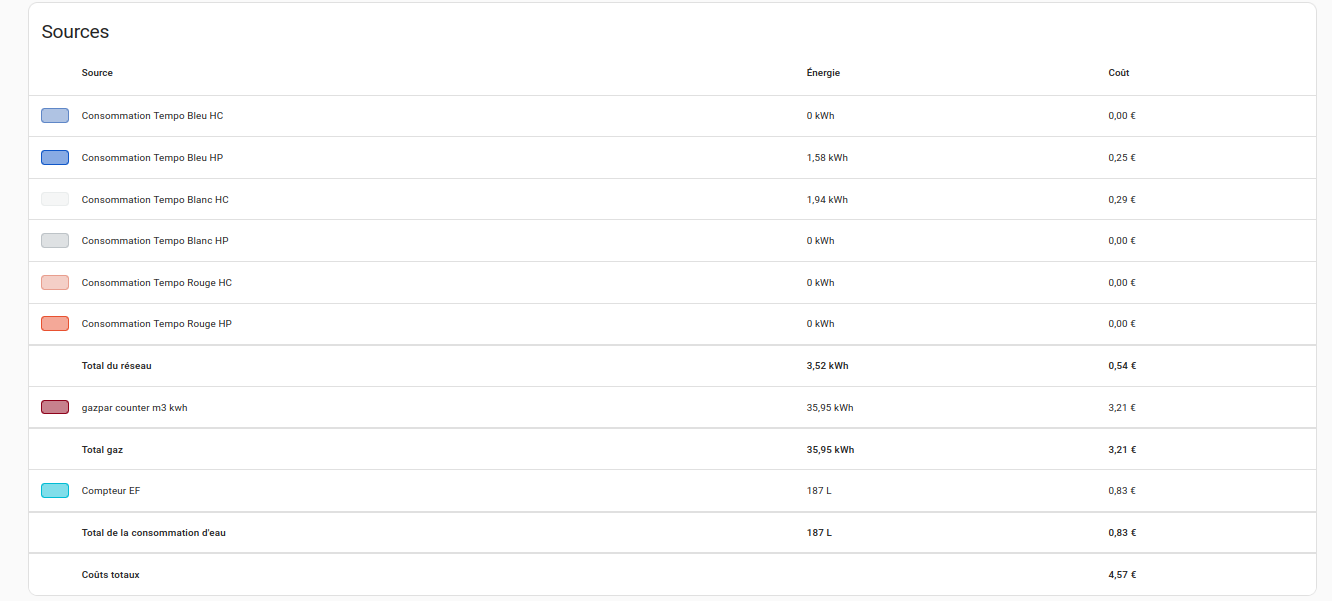Click the Compteur EF cyan swatch
Screen dimensions: 1332x601
click(x=55, y=491)
